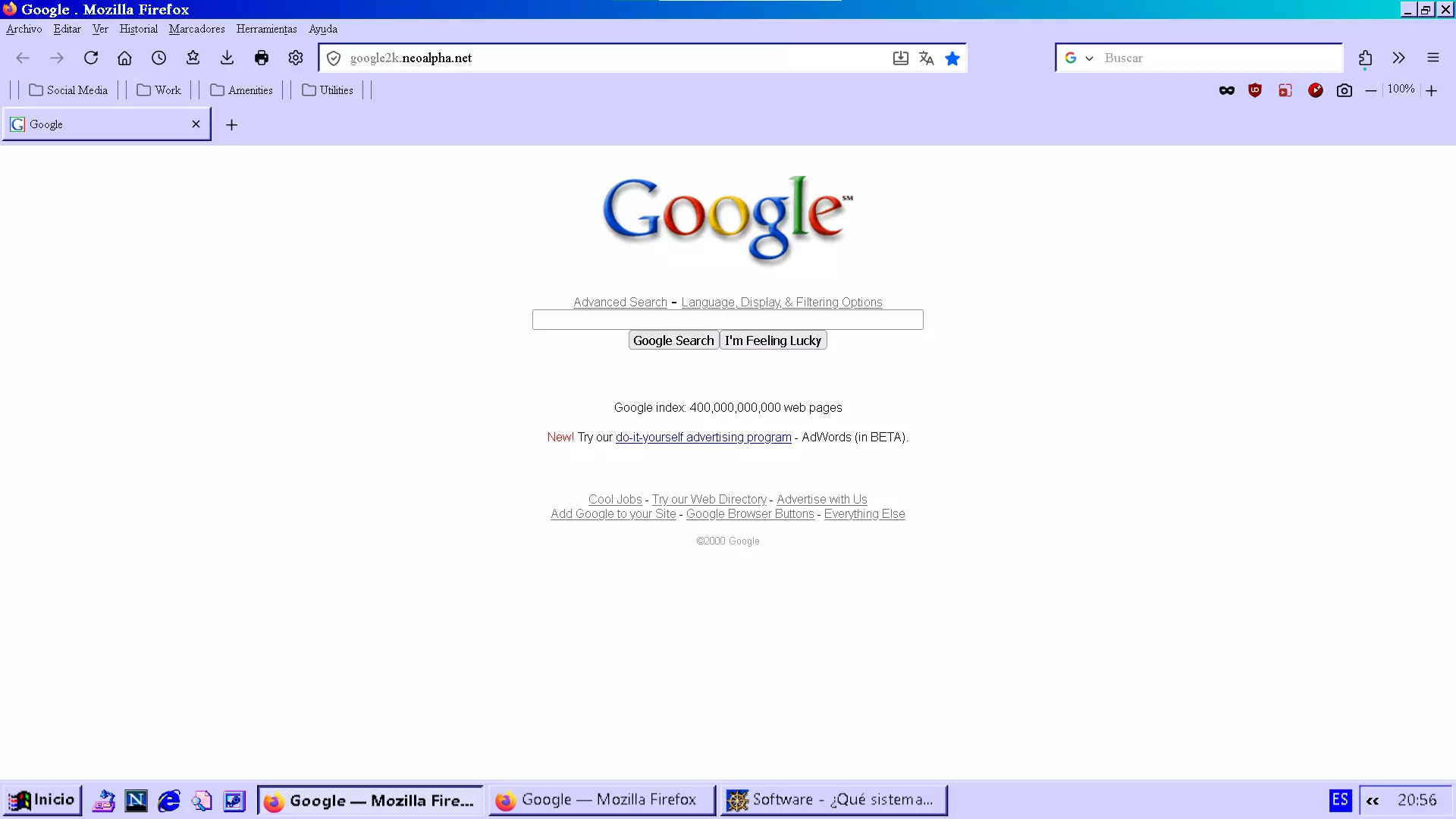This screenshot has height=819, width=1456.
Task: Open Add Google to your Site link
Action: 613,513
